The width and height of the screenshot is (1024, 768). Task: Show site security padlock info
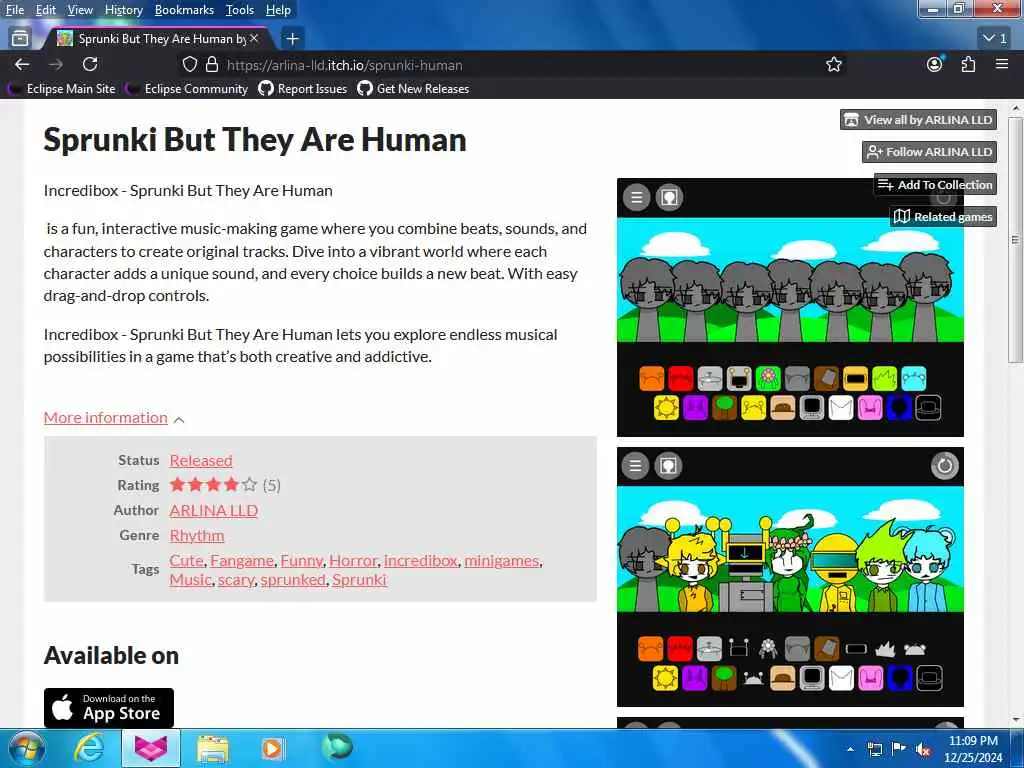[x=212, y=65]
